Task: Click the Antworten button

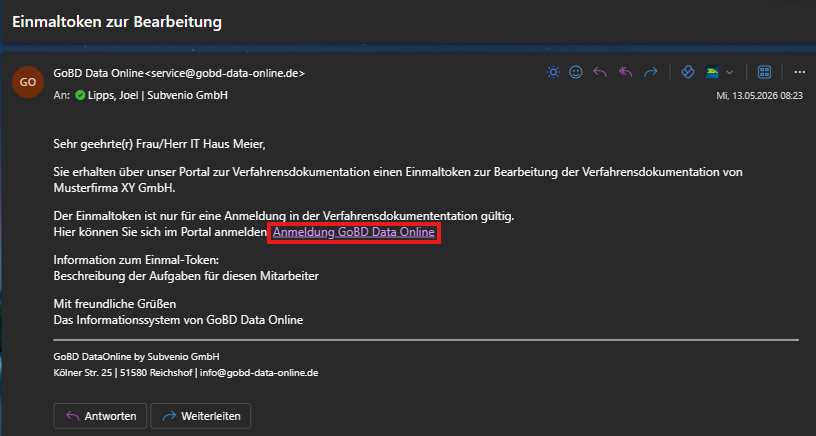Action: coord(100,416)
